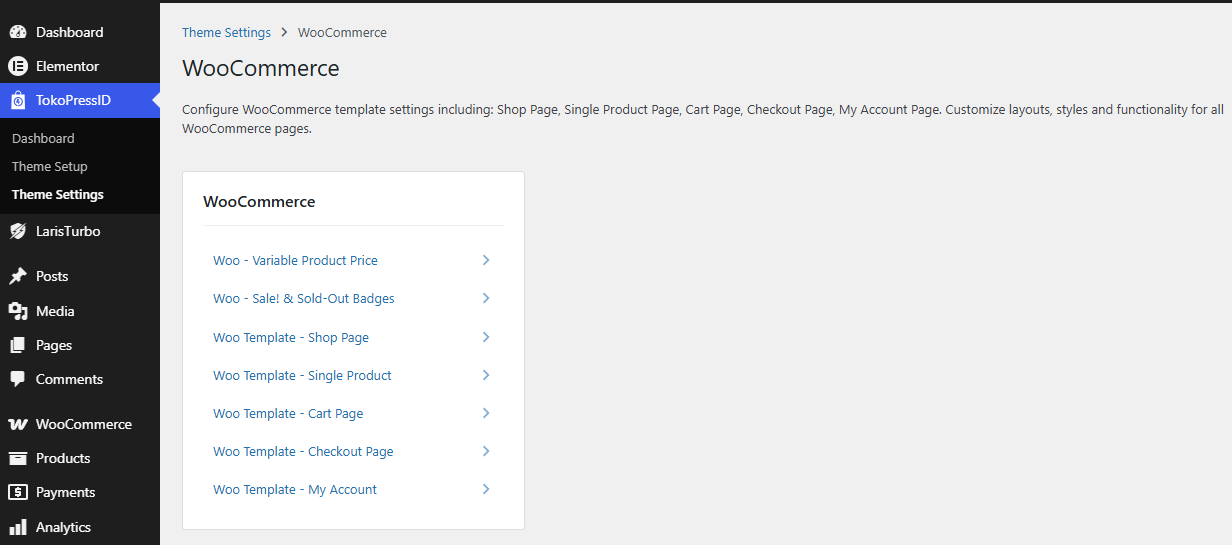Open the Pages menu item
The image size is (1232, 545).
(80, 345)
